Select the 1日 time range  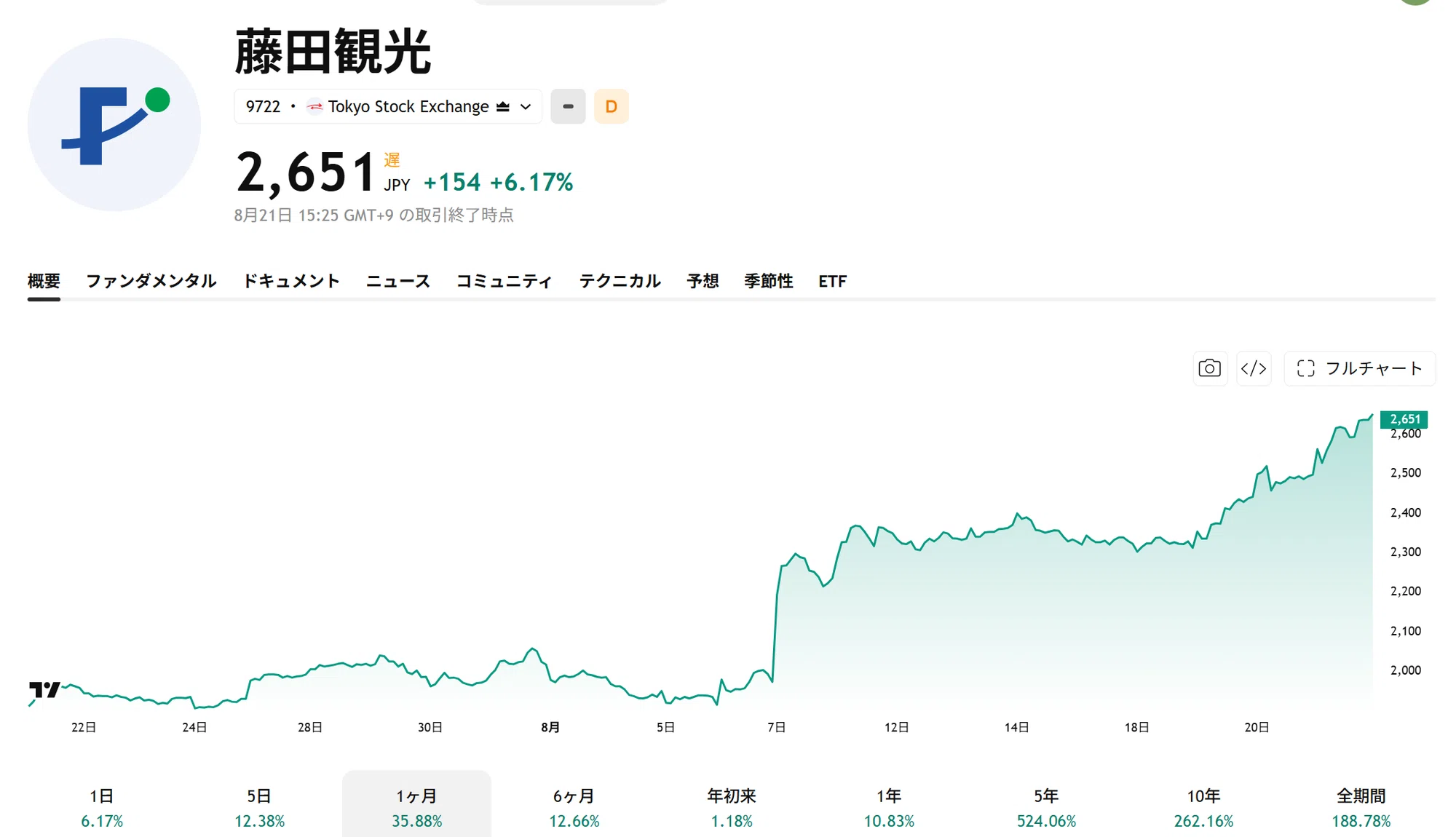pos(102,807)
